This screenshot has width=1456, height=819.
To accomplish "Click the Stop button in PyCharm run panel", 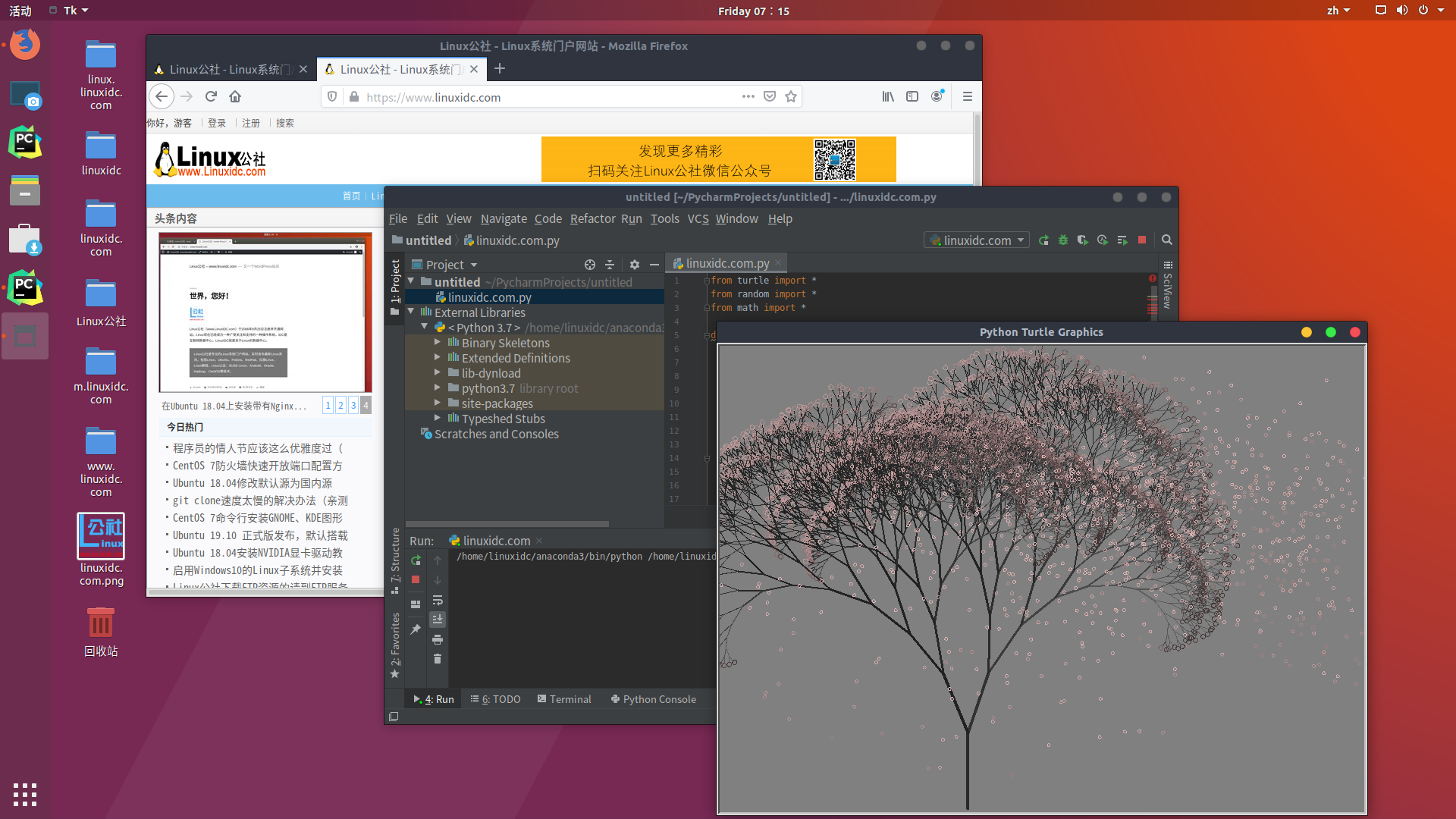I will [x=415, y=578].
